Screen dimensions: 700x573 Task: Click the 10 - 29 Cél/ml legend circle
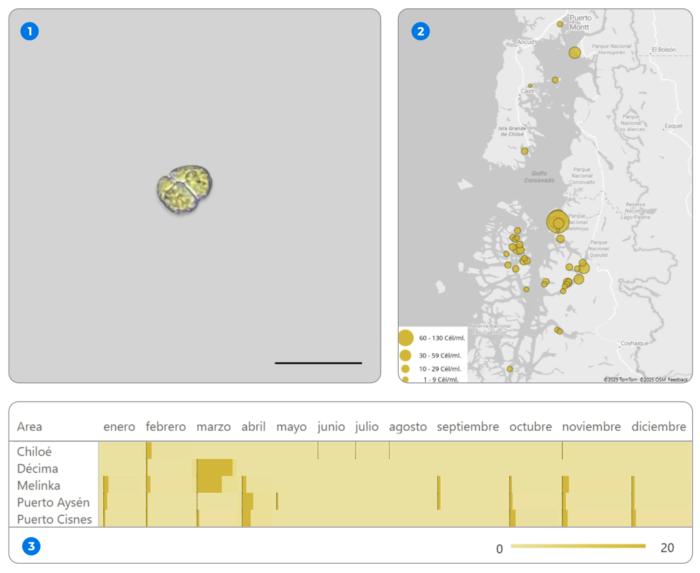[405, 369]
